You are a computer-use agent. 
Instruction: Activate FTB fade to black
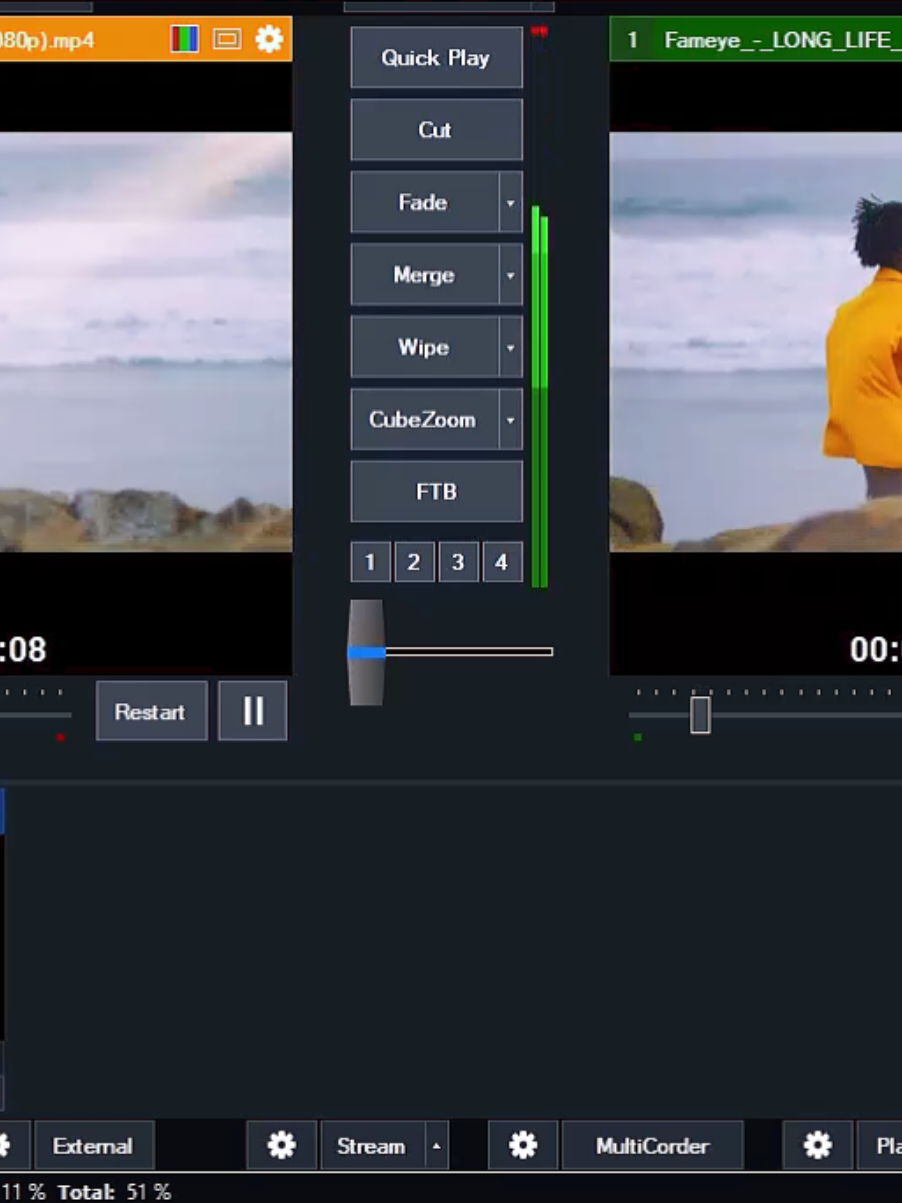[x=436, y=492]
